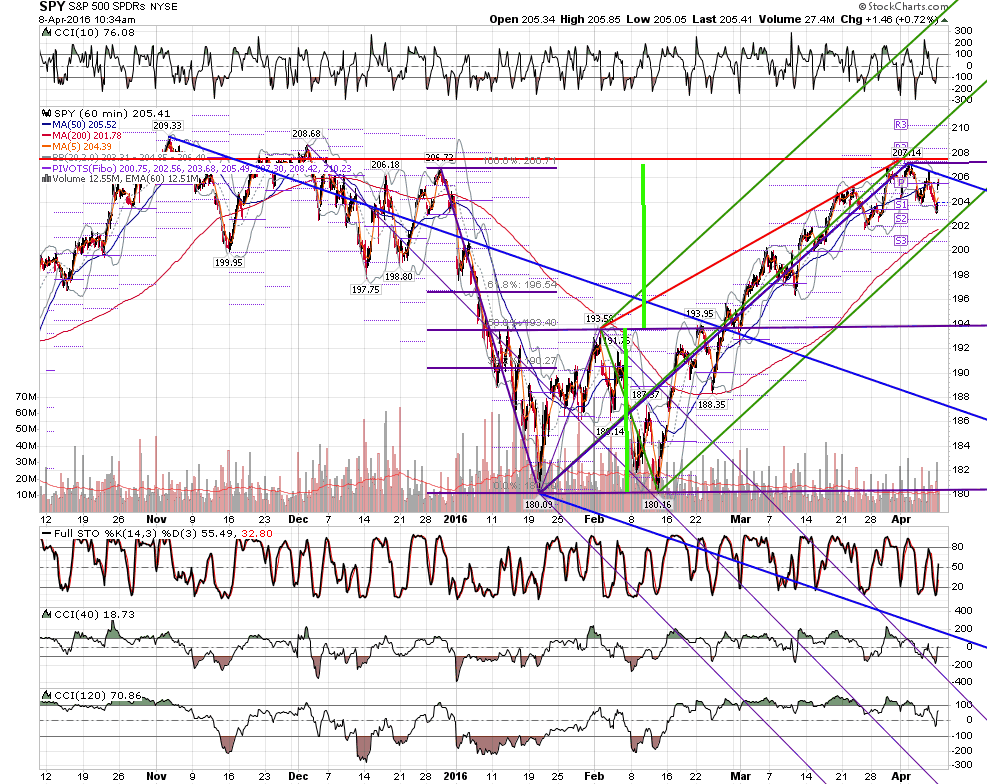Click the purple PIVOTS(Fibo) legend line swatch
Viewport: 987px width, 784px height.
coord(47,169)
